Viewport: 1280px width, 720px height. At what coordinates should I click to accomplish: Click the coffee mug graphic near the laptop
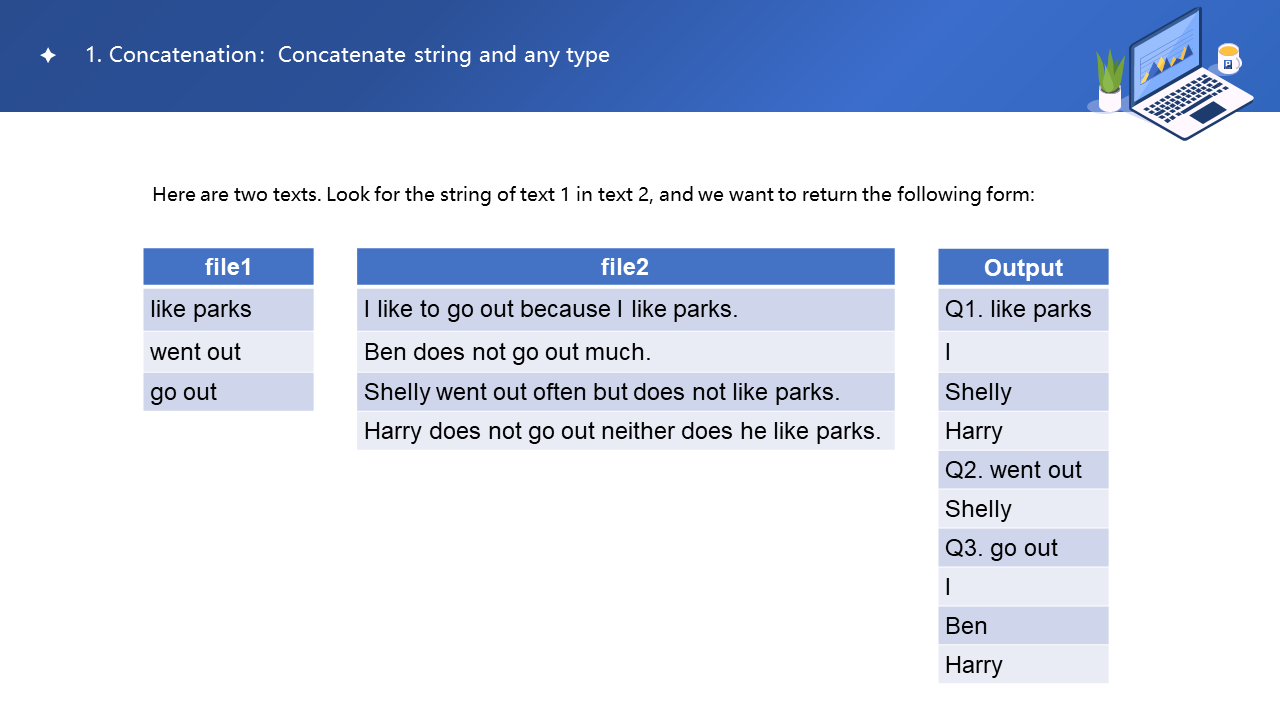[1228, 58]
